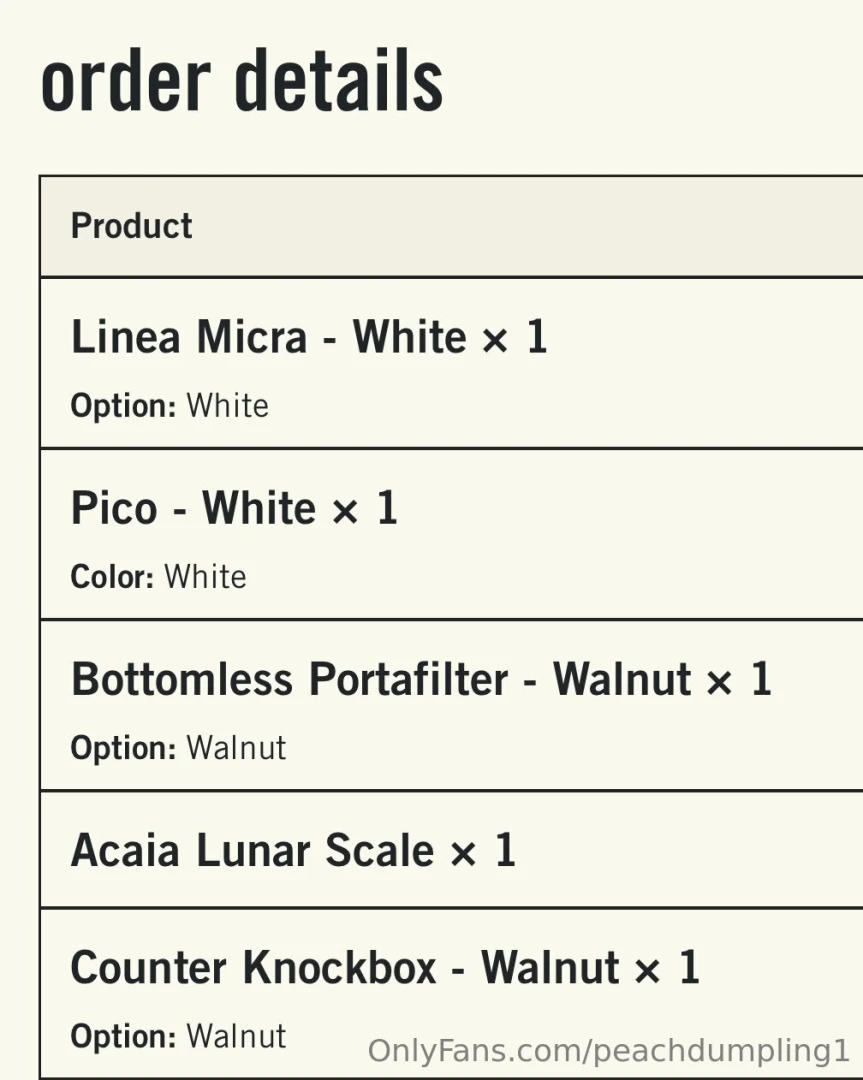Click "Option: Walnut" under Bottomless Portafilter

click(178, 748)
